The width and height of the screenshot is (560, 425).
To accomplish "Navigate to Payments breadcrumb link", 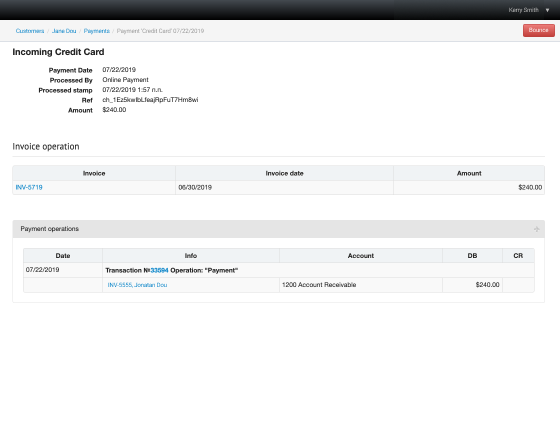I will click(96, 31).
